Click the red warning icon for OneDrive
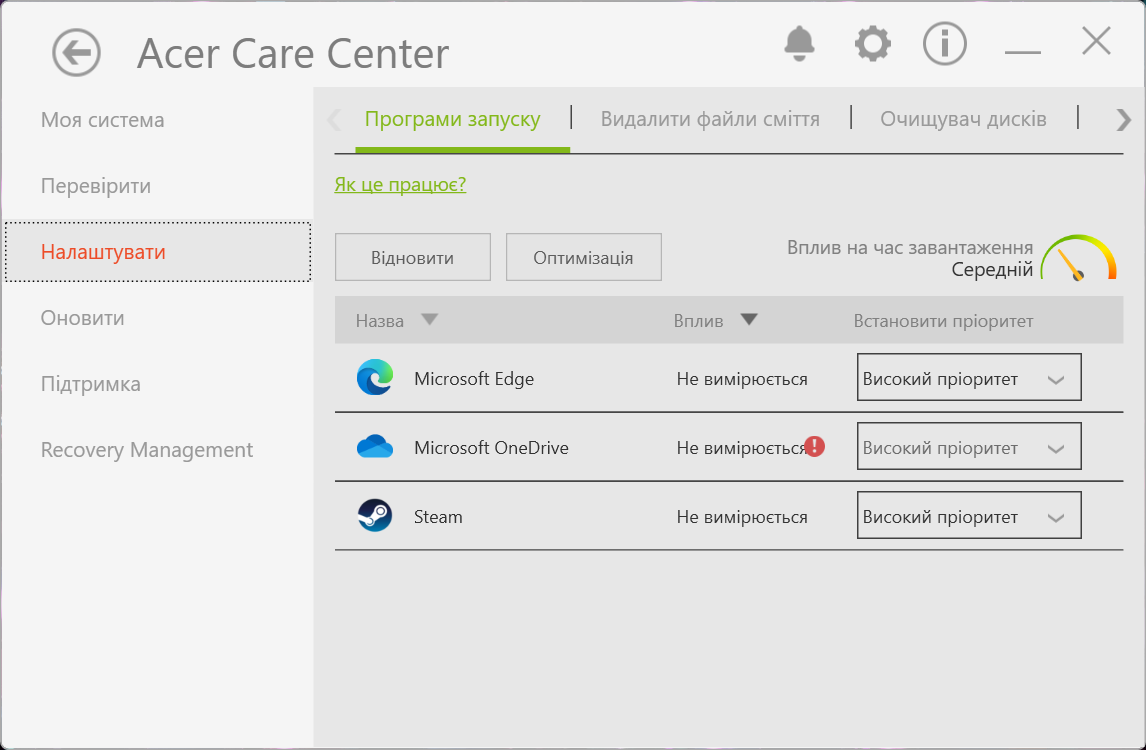 click(815, 446)
